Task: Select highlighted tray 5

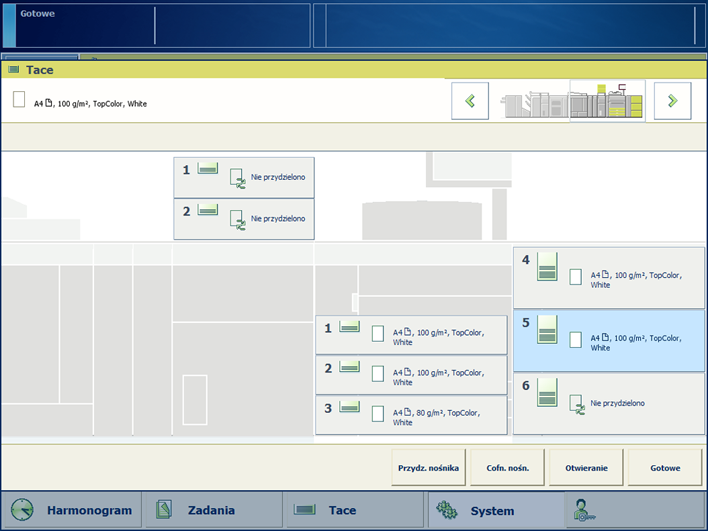Action: click(609, 340)
